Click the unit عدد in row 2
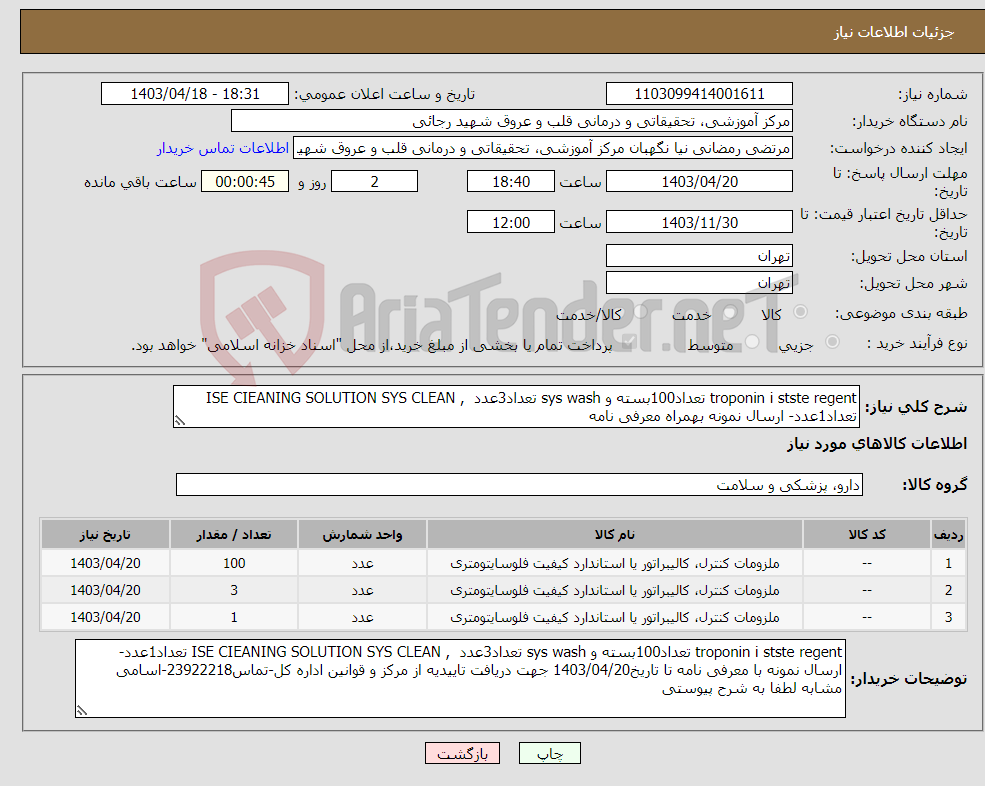The width and height of the screenshot is (985, 786). point(362,591)
